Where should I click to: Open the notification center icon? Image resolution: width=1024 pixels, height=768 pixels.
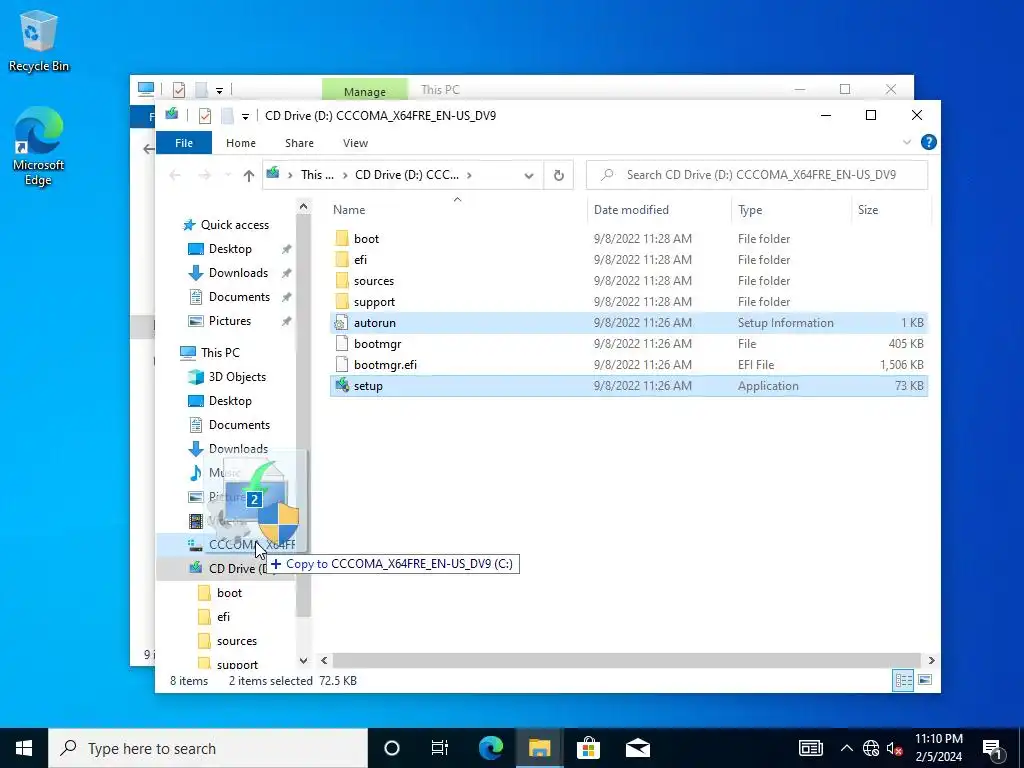(x=992, y=749)
